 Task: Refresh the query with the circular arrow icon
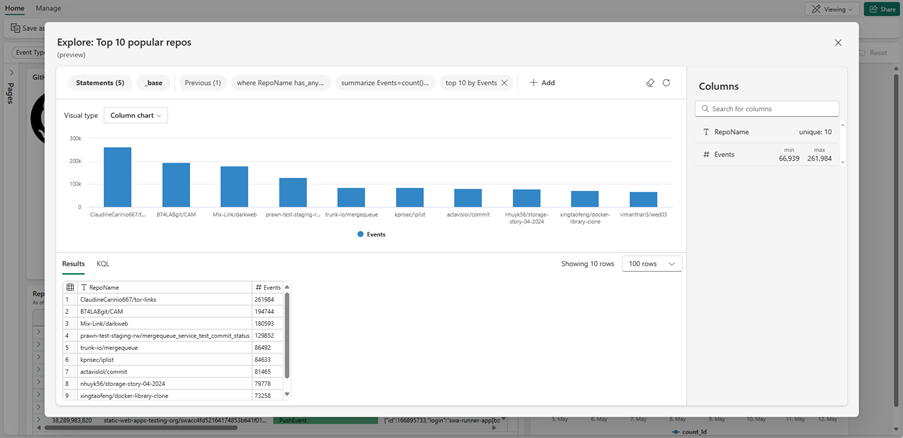[666, 83]
